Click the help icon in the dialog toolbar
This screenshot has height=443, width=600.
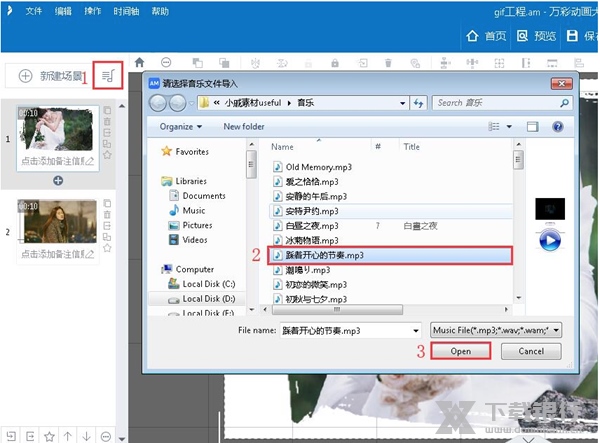pyautogui.click(x=557, y=127)
